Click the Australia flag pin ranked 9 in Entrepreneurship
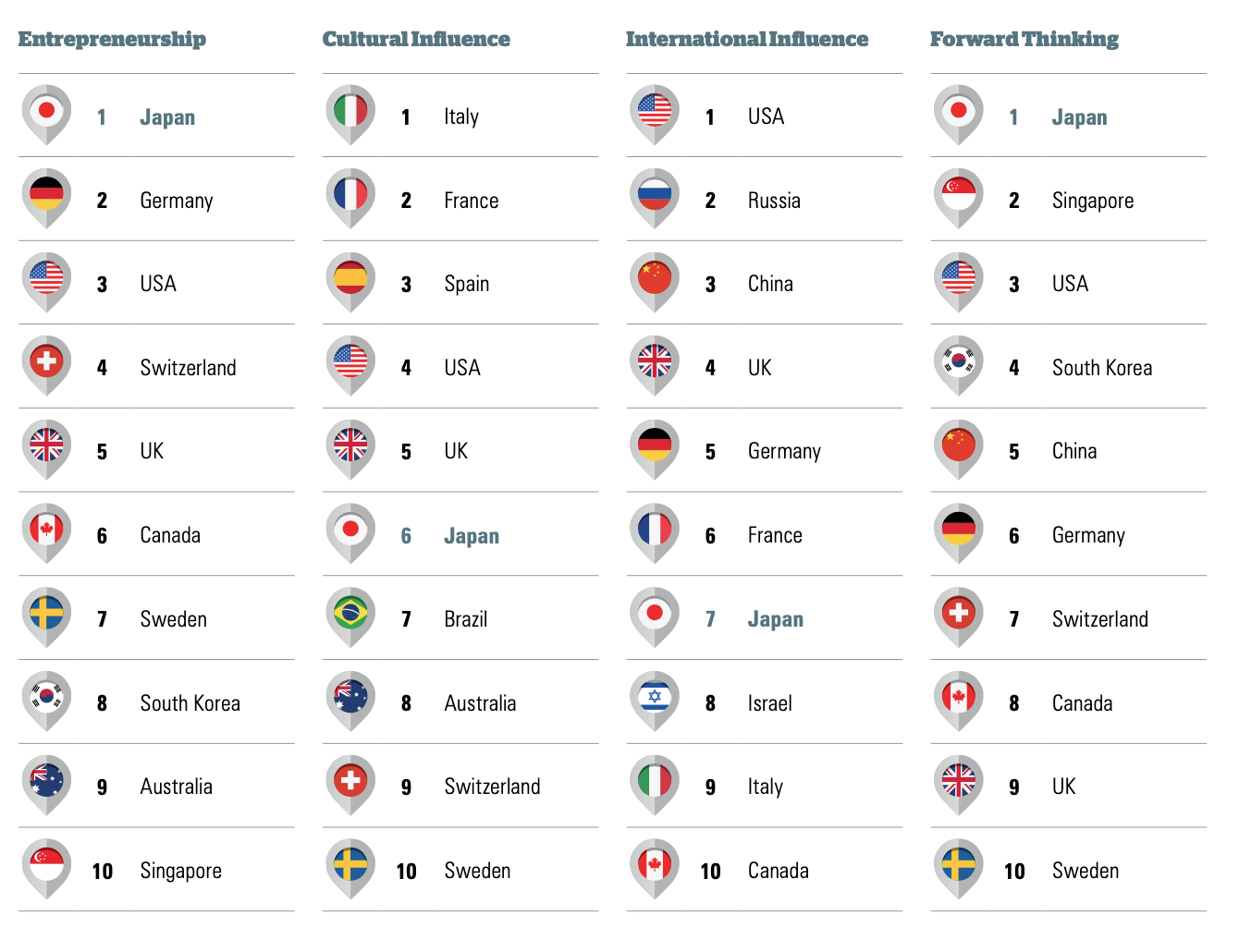1239x952 pixels. tap(46, 786)
